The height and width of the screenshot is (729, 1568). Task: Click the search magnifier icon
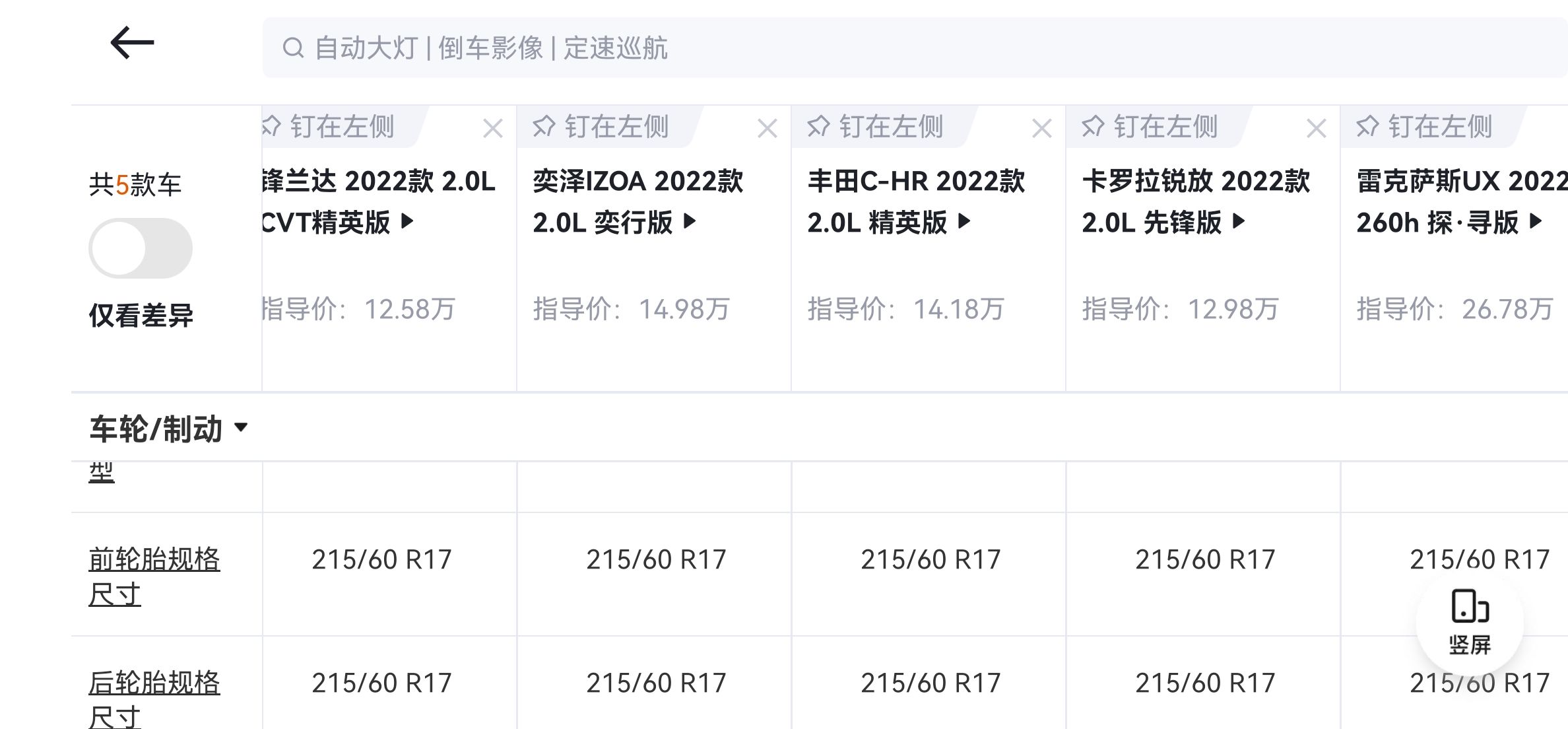point(293,48)
